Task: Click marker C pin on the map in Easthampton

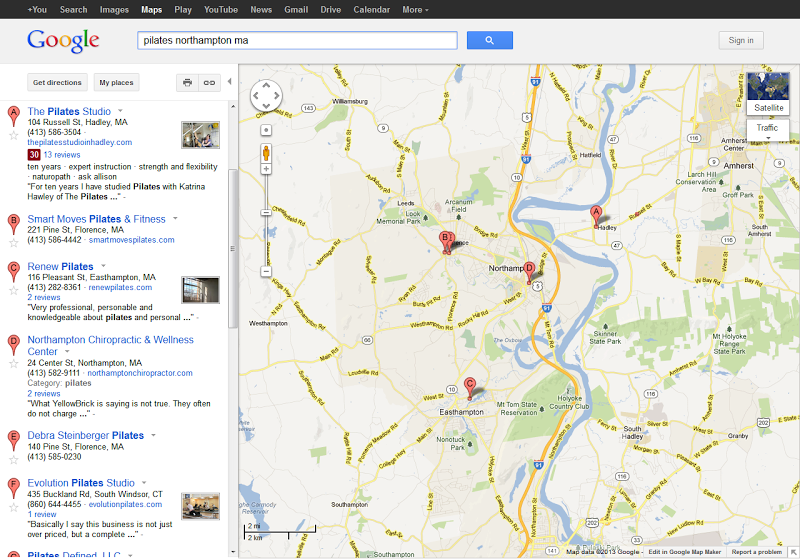Action: coord(470,388)
